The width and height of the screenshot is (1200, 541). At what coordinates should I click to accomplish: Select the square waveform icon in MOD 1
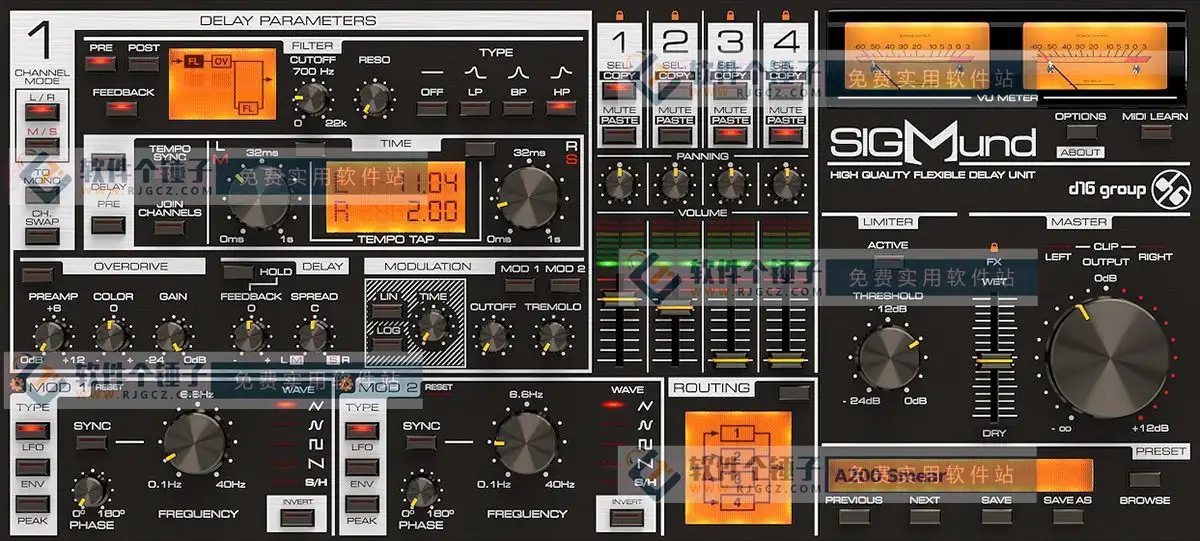pyautogui.click(x=315, y=445)
